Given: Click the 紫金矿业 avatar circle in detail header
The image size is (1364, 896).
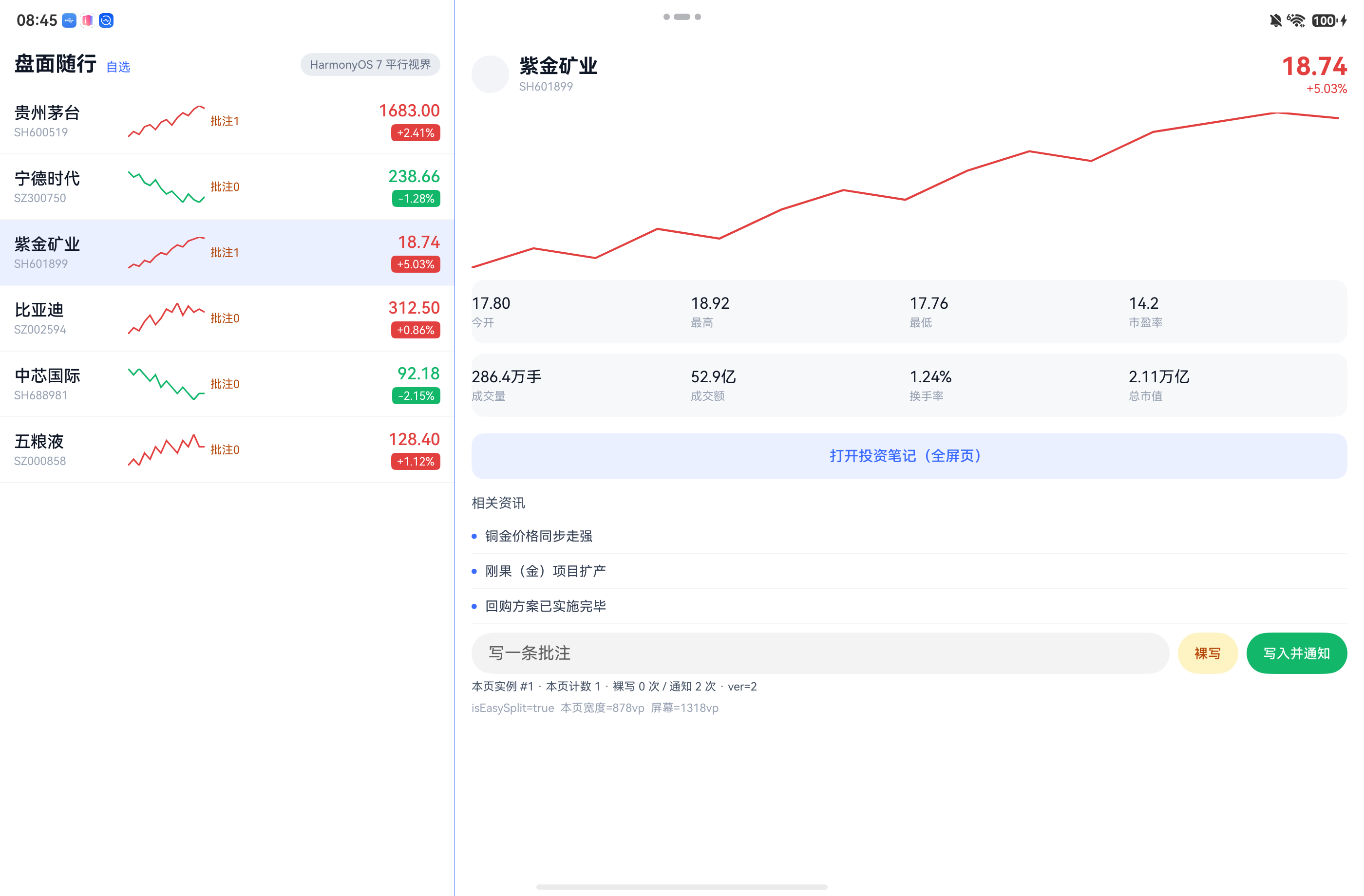Looking at the screenshot, I should click(490, 74).
